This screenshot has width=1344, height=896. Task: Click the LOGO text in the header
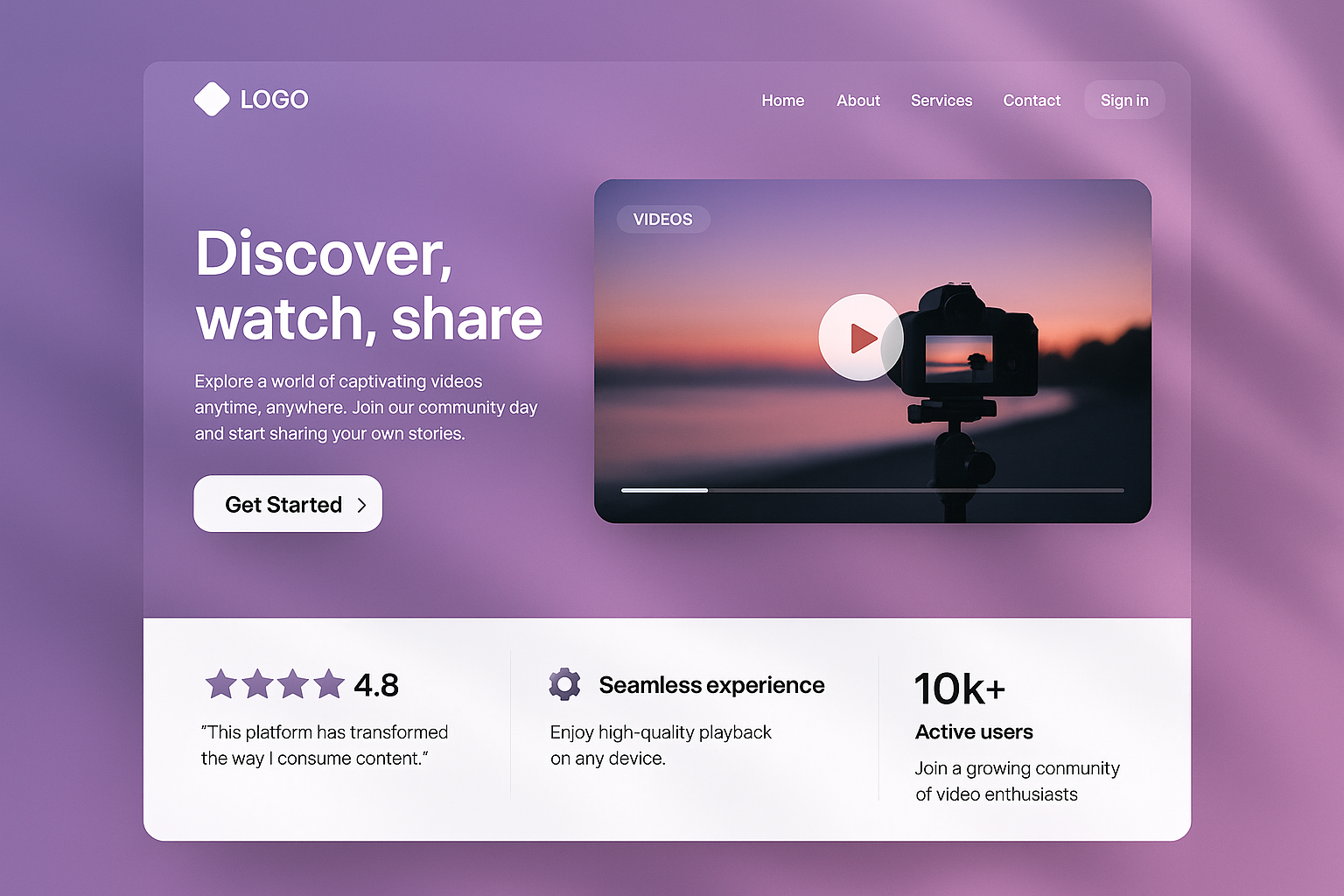[x=274, y=100]
